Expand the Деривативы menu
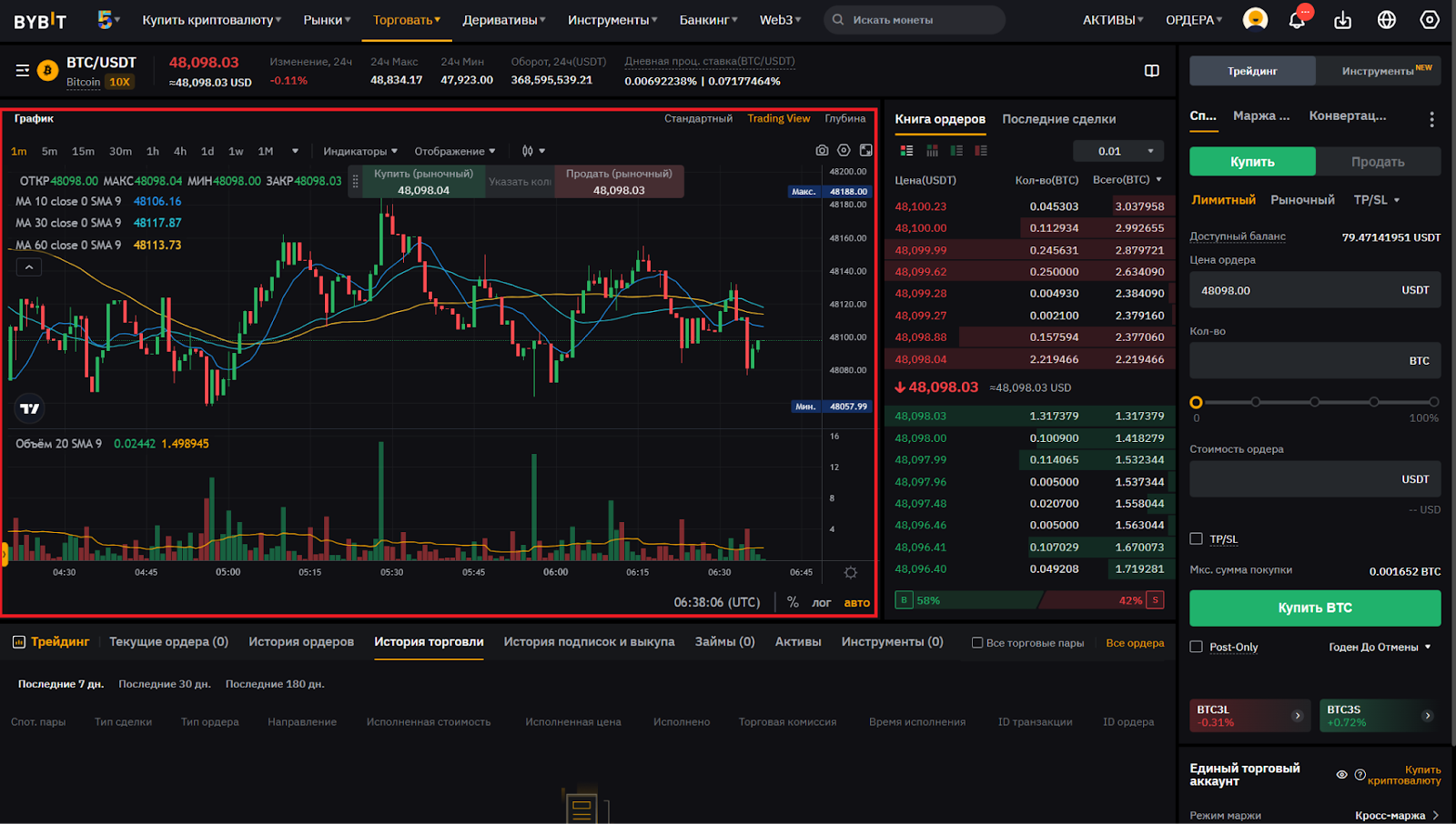 point(504,20)
